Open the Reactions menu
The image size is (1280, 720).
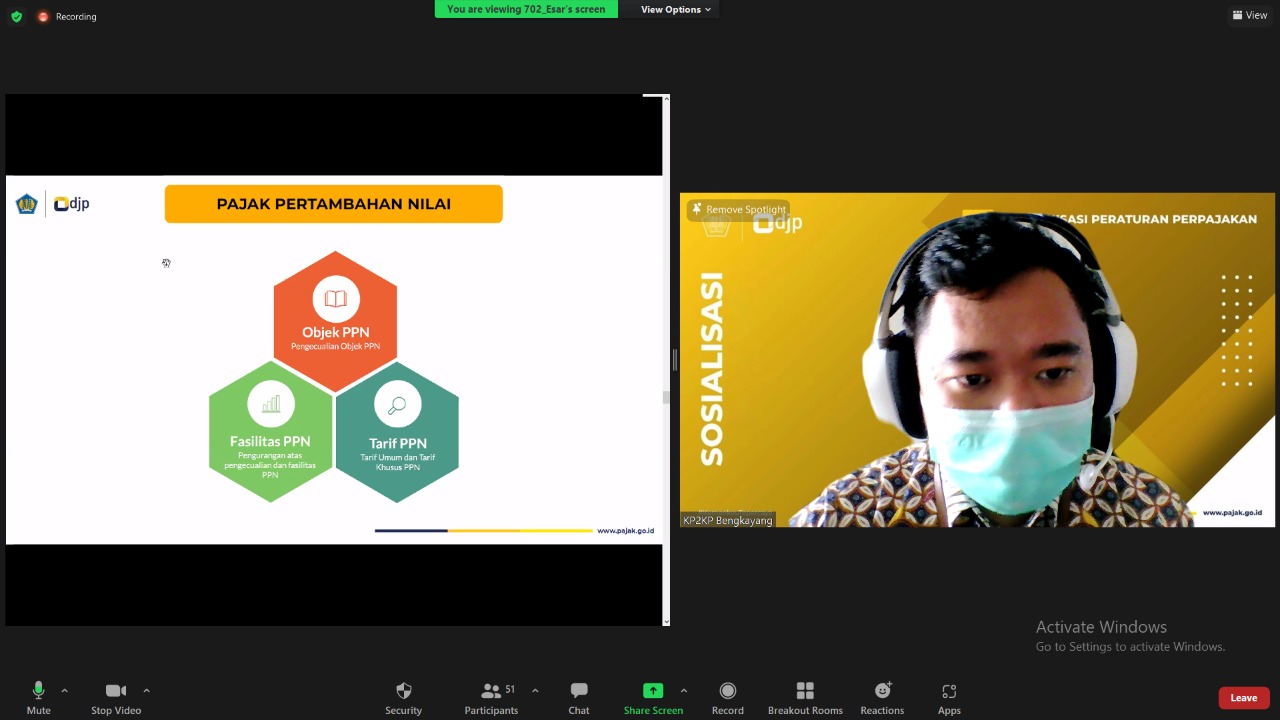coord(882,691)
